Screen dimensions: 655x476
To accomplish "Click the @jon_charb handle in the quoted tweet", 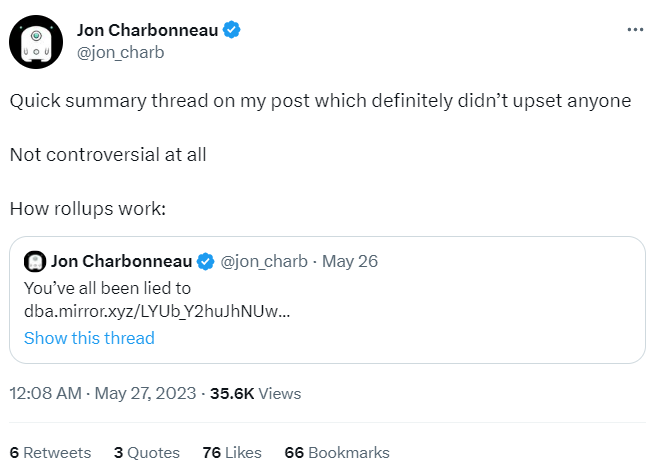I will pyautogui.click(x=263, y=262).
